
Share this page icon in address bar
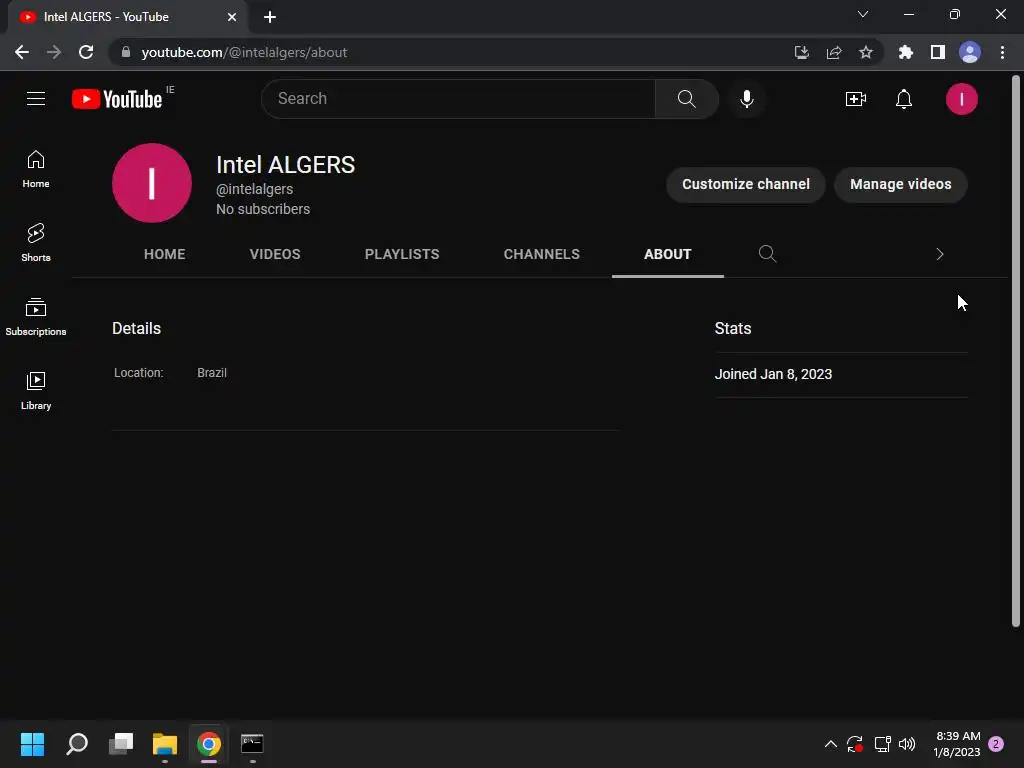click(x=834, y=52)
